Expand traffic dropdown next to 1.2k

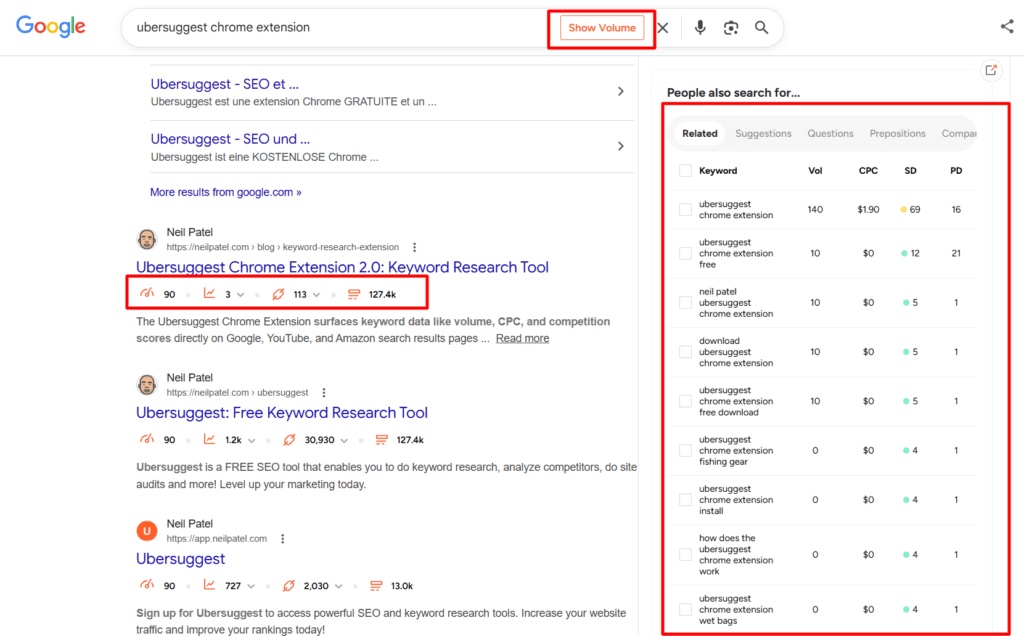tap(251, 441)
